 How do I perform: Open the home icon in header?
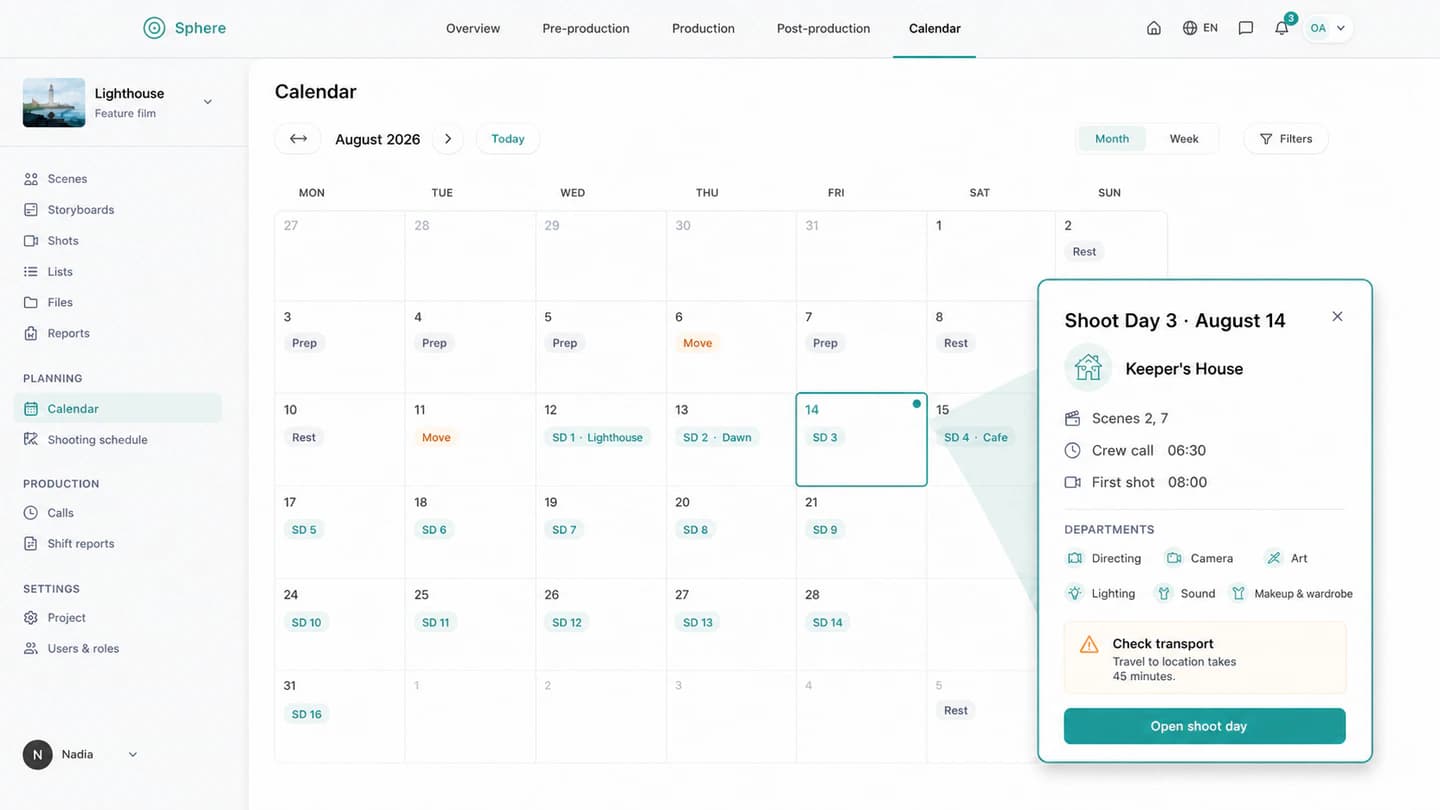pyautogui.click(x=1154, y=28)
